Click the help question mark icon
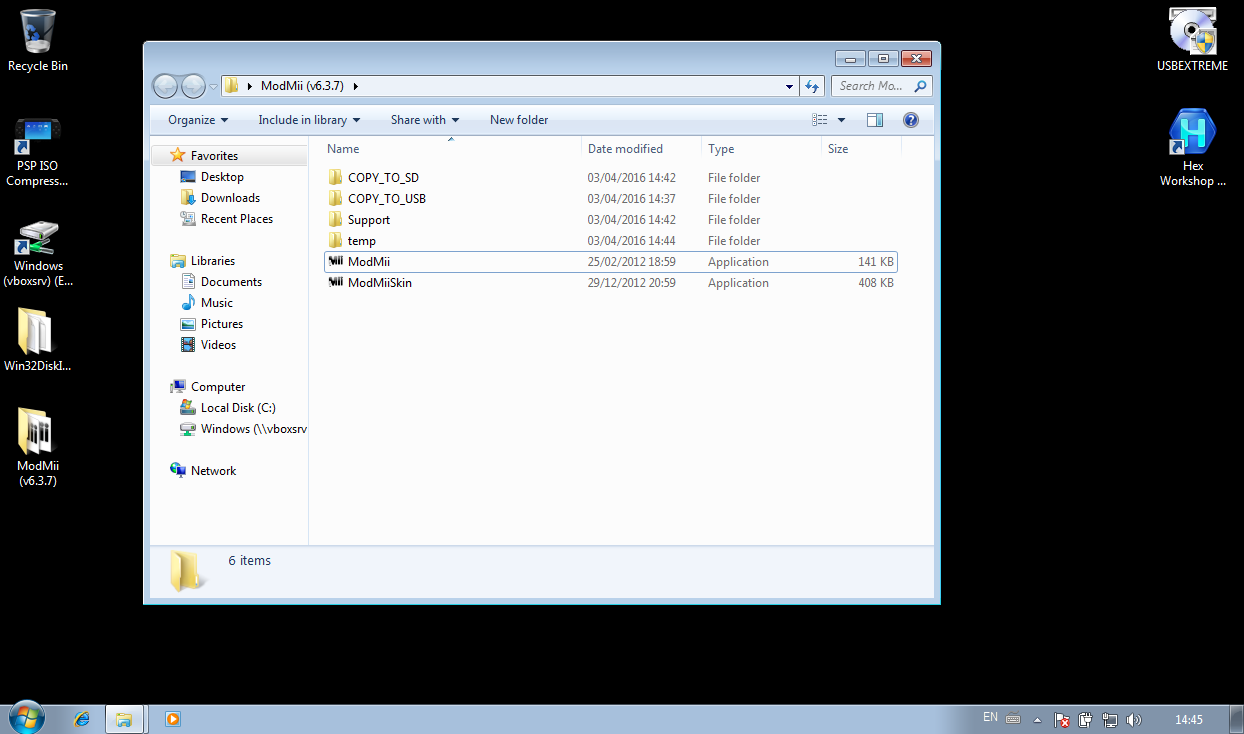The width and height of the screenshot is (1244, 734). point(910,120)
